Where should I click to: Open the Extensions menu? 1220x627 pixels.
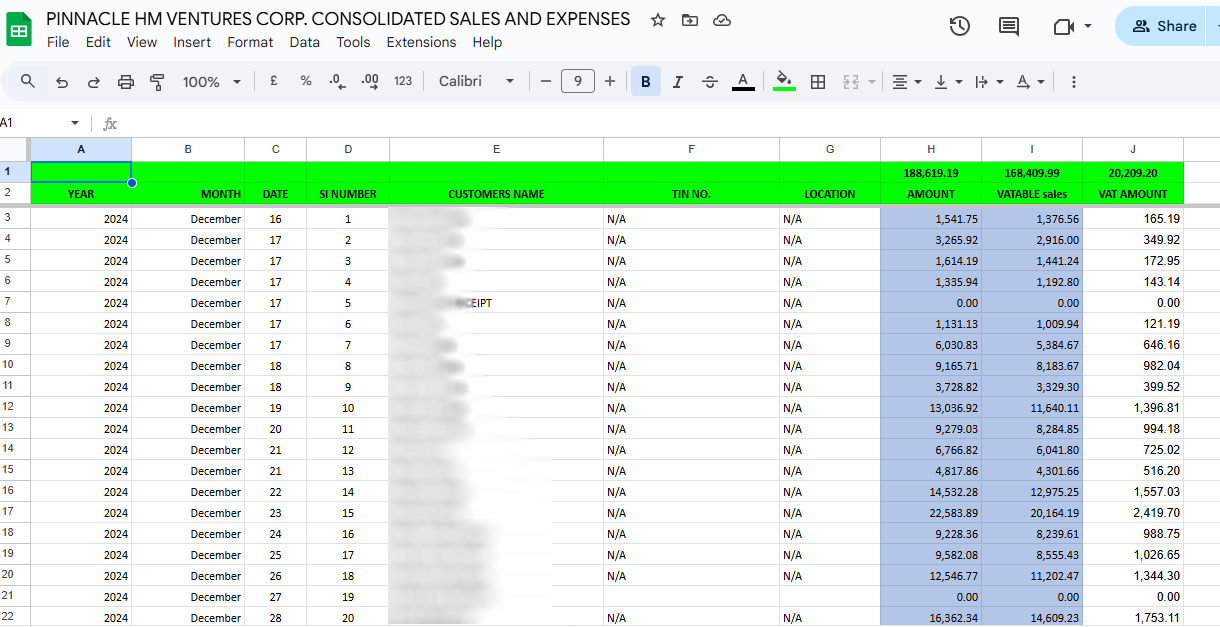(421, 42)
